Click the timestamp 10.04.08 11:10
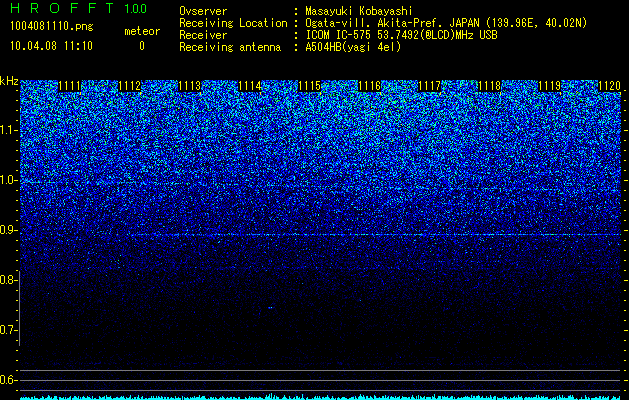The image size is (629, 400). tap(51, 46)
